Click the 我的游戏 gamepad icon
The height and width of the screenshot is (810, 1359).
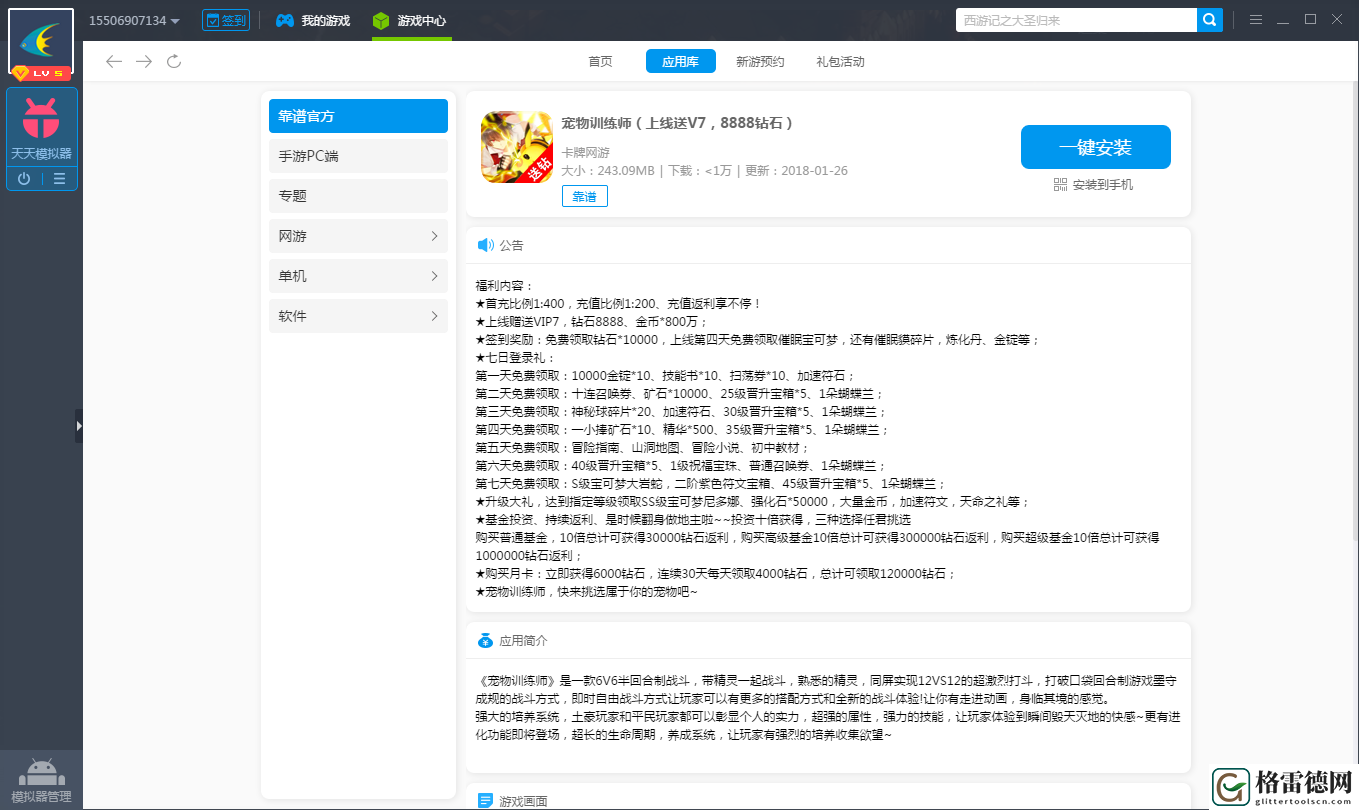point(285,20)
